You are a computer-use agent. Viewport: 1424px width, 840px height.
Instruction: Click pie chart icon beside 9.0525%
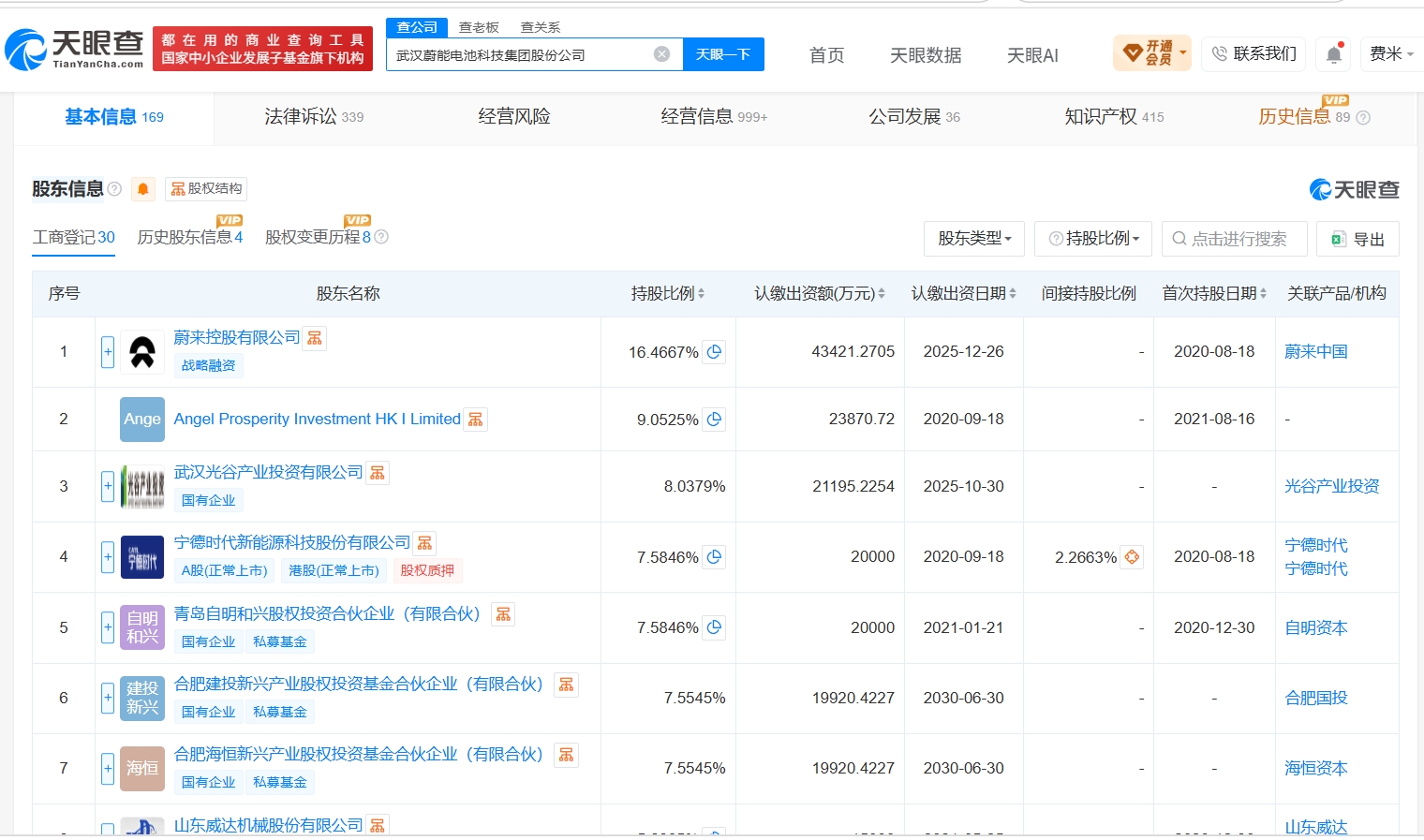[714, 420]
